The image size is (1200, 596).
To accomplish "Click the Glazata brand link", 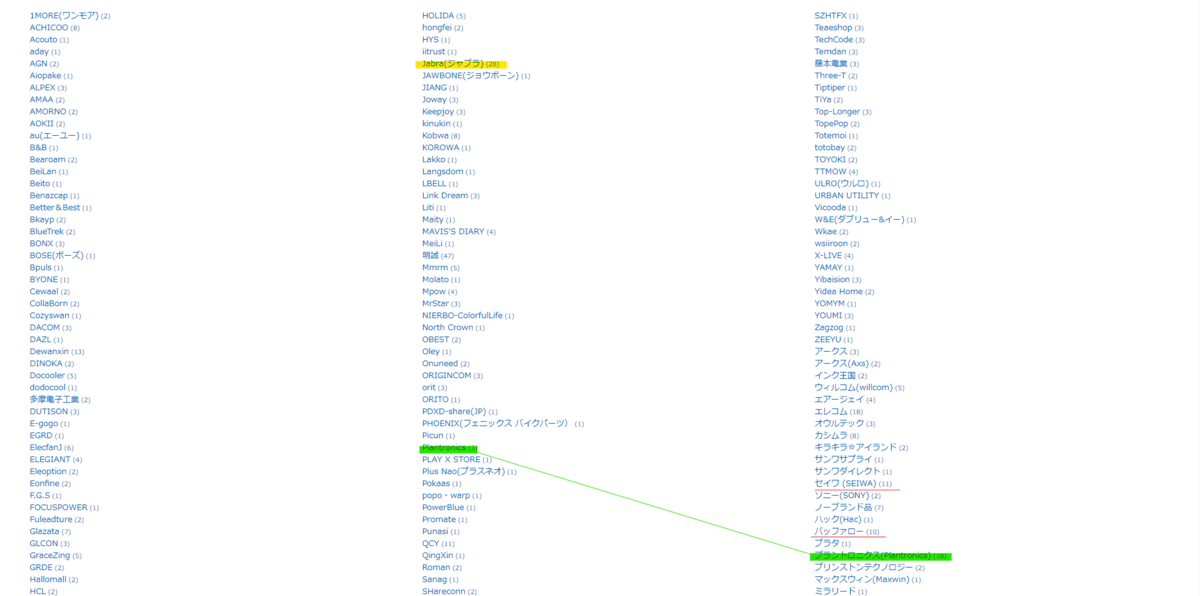I will point(45,532).
